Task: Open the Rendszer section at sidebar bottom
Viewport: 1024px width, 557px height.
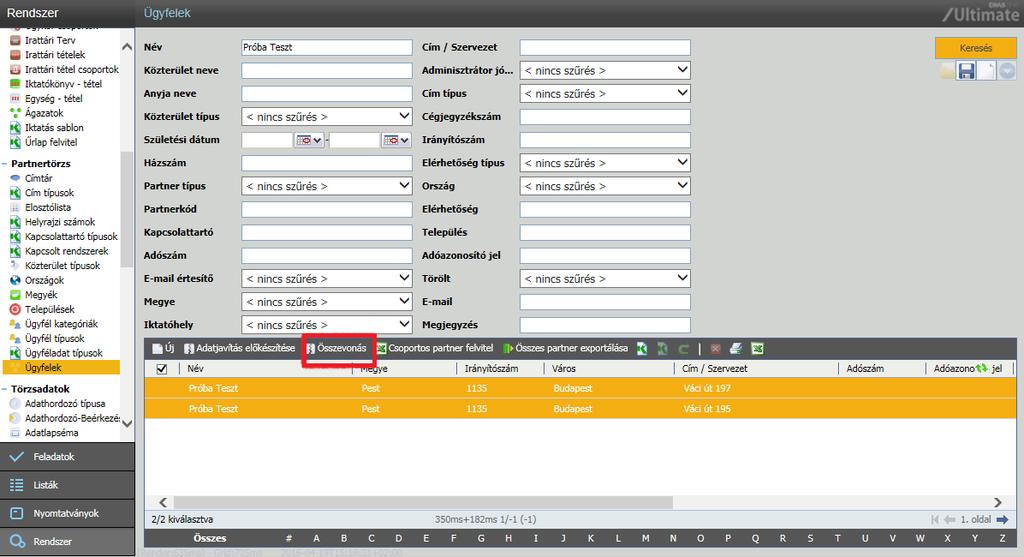Action: 67,541
